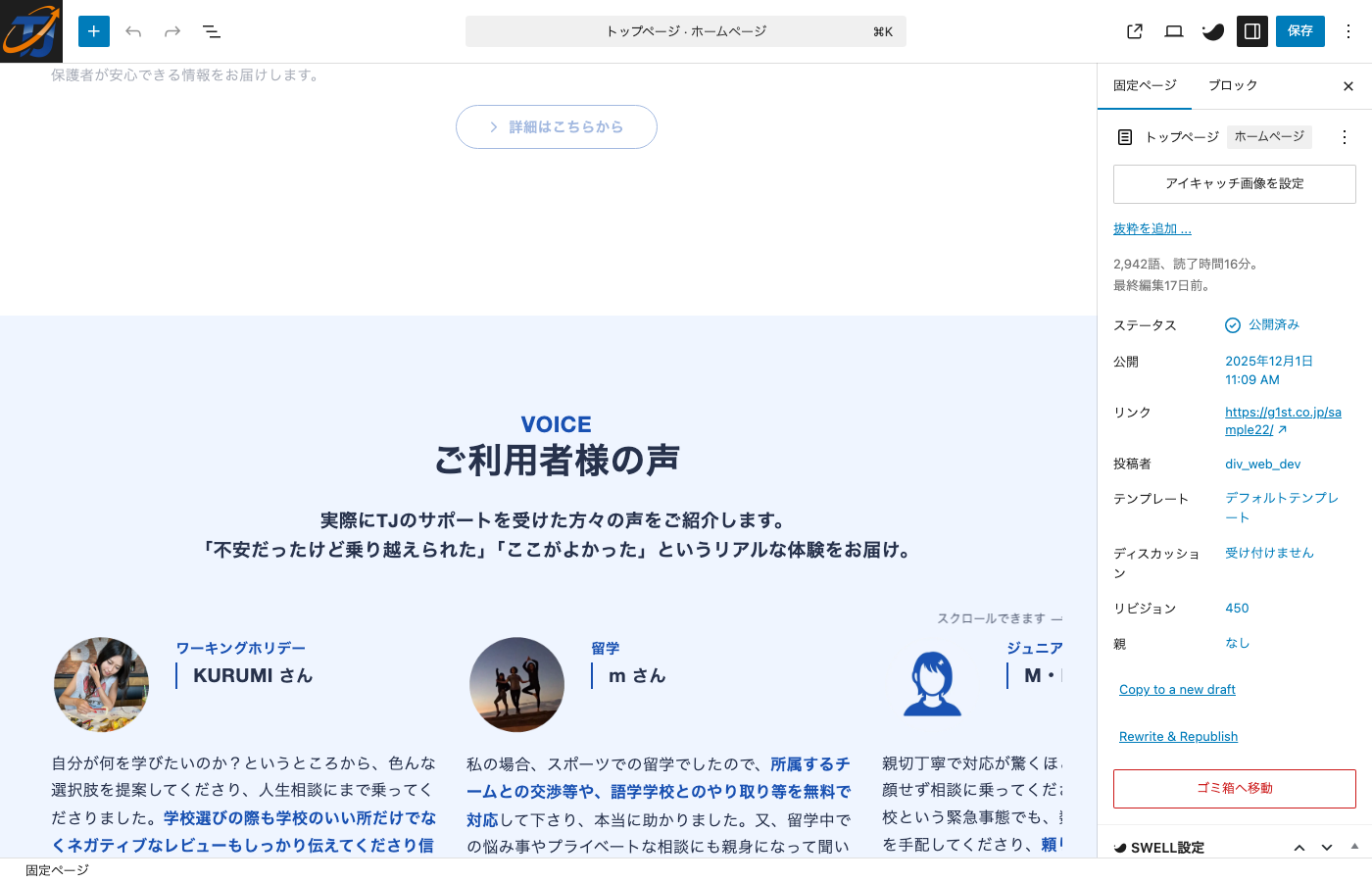Image resolution: width=1372 pixels, height=882 pixels.
Task: Open actions menu beside トップページ title
Action: coord(1344,137)
